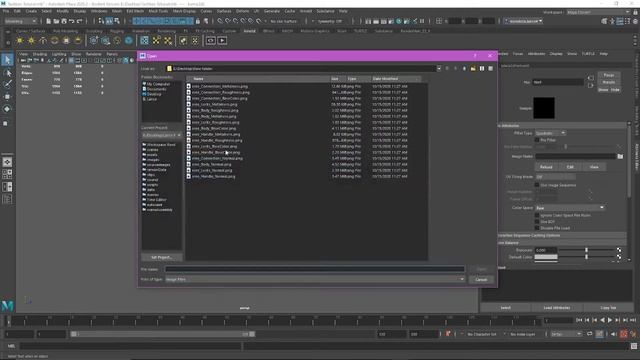Click go to end of playback range
640x360 pixels.
tap(633, 320)
